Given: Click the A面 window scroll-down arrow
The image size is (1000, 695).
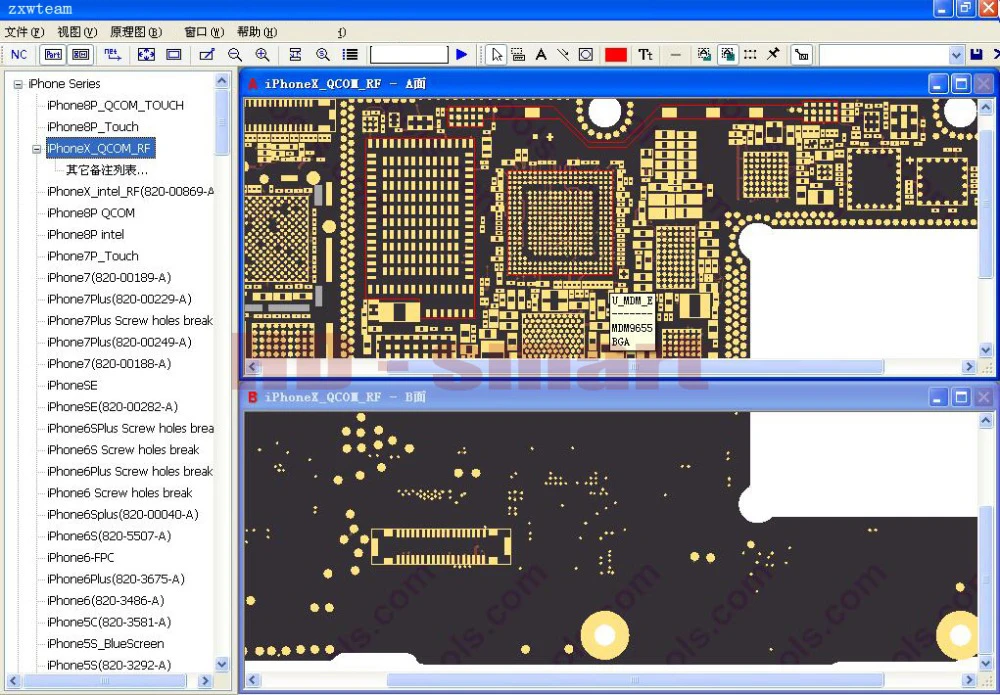Looking at the screenshot, I should tap(985, 350).
